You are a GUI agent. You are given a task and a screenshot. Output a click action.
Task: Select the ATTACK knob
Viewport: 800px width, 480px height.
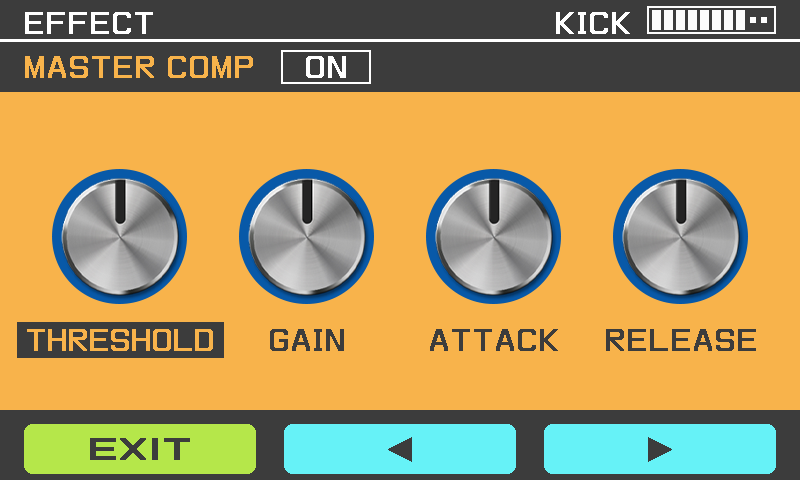493,236
